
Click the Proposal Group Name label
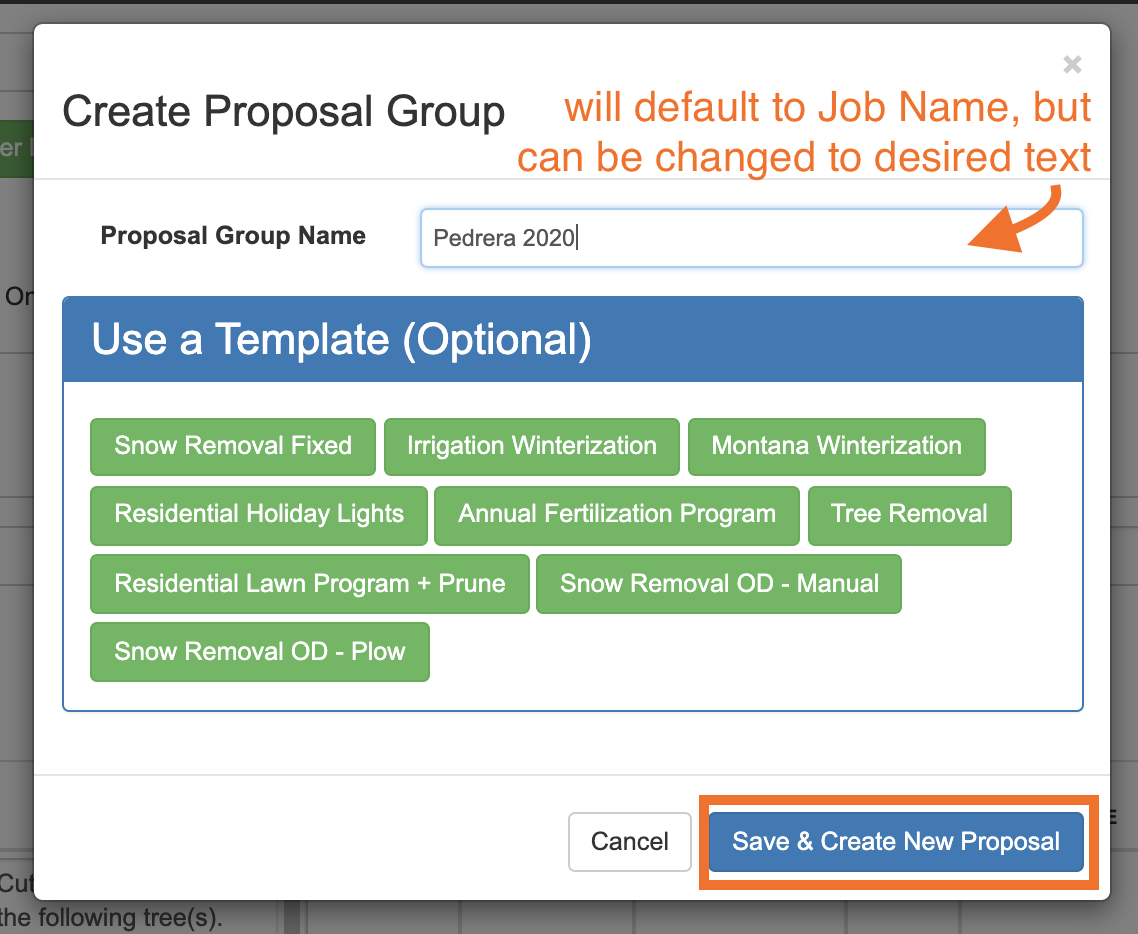pyautogui.click(x=233, y=236)
